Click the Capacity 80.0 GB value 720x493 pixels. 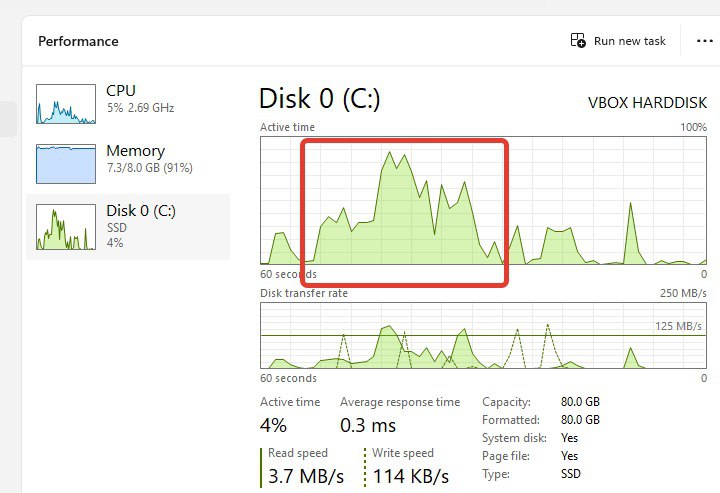[x=580, y=402]
